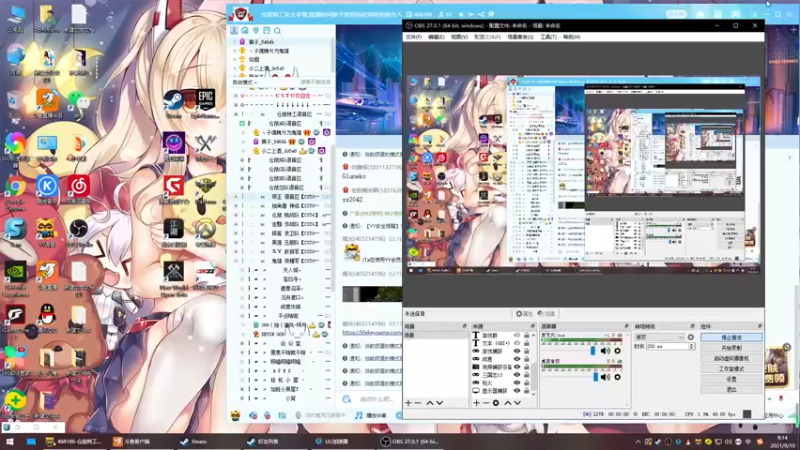800x450 pixels.
Task: Adjust 麦克风/Aux volume slider handle
Action: 593,351
